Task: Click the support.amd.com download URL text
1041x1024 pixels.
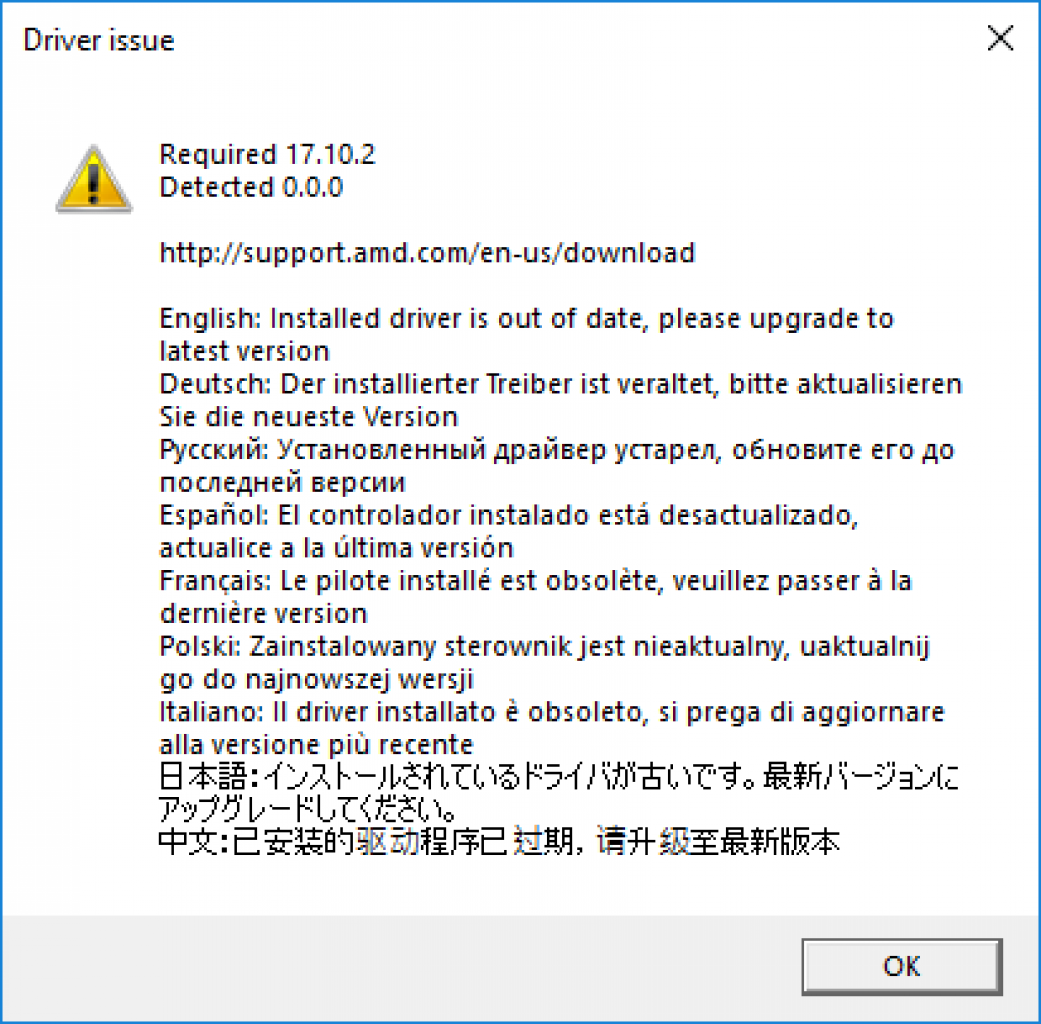Action: 427,253
